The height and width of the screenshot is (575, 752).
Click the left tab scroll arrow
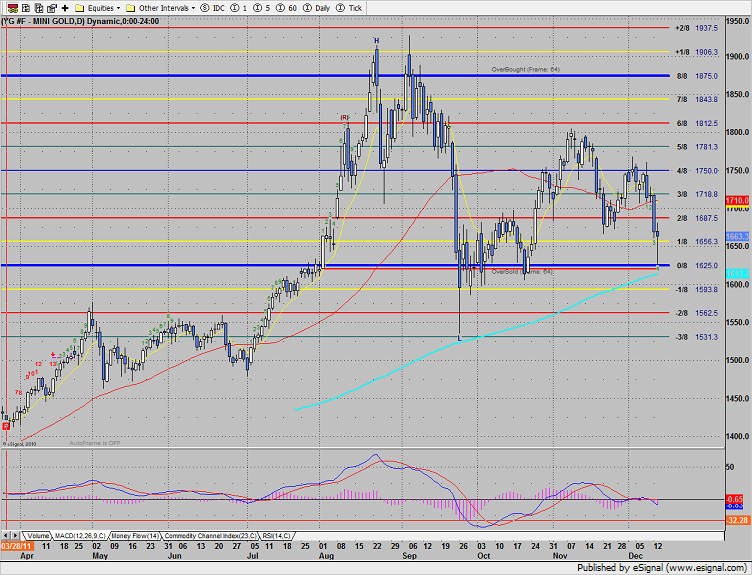pos(6,536)
